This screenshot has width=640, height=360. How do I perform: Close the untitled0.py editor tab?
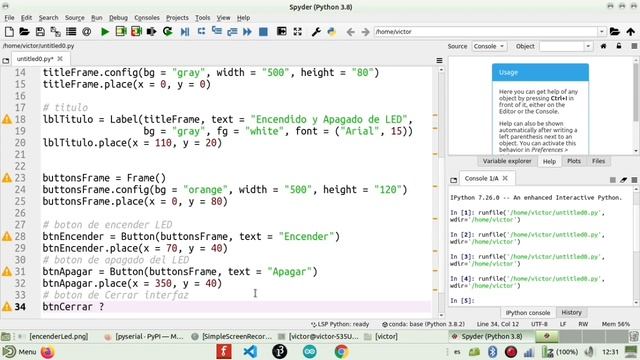point(60,59)
